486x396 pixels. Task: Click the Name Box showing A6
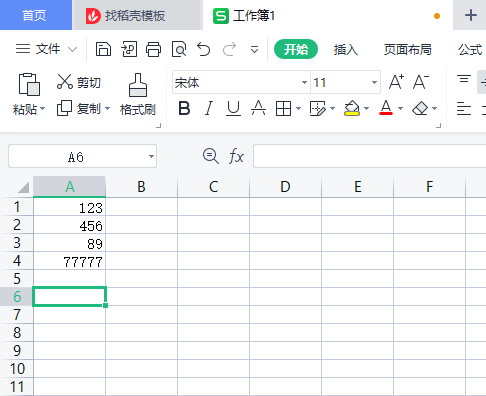click(x=76, y=156)
